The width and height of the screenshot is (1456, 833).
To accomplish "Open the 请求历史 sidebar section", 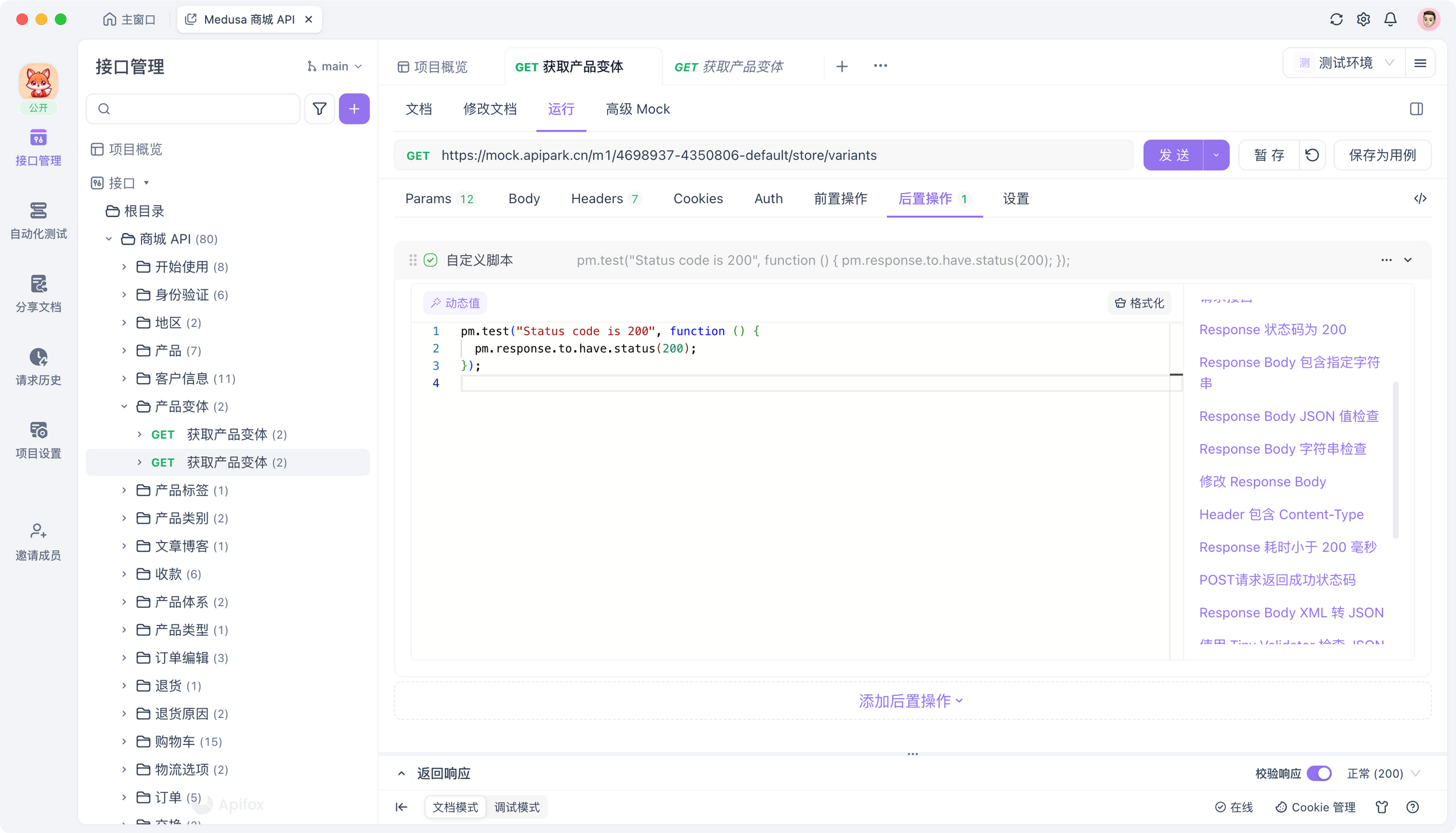I will 38,366.
